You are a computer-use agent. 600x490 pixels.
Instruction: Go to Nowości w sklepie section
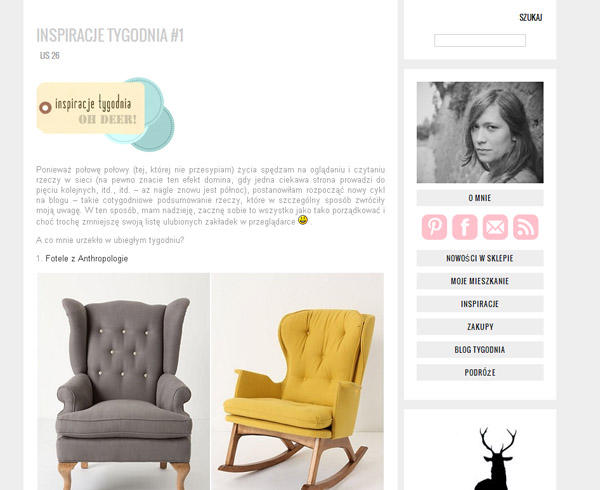coord(480,258)
